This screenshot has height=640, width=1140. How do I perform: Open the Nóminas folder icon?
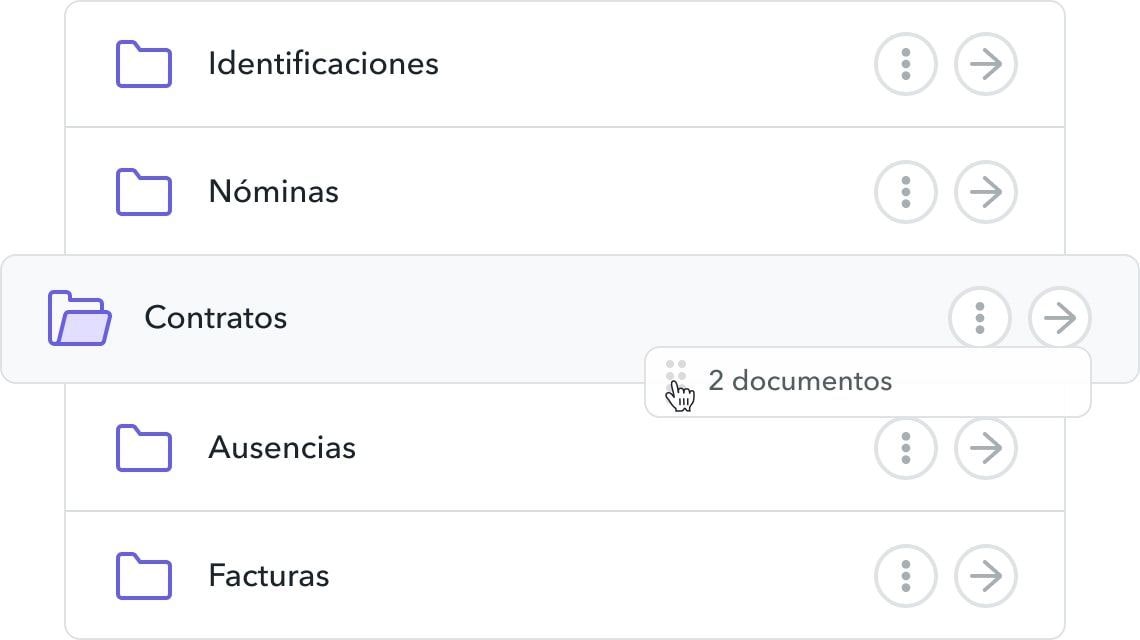coord(144,191)
